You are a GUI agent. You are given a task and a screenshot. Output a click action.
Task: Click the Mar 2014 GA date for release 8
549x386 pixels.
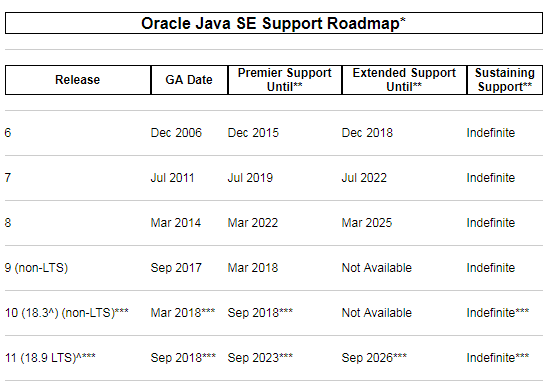point(176,223)
